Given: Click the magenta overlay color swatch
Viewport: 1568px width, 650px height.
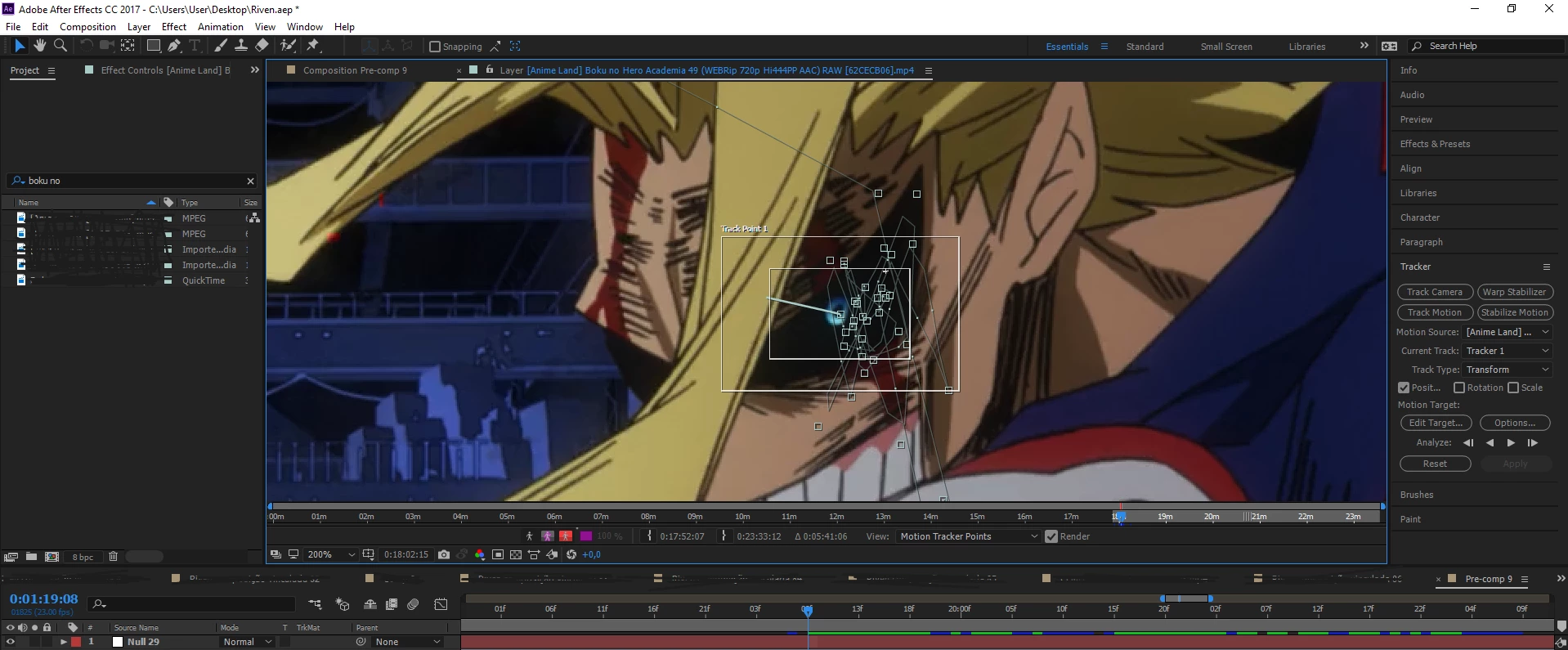Looking at the screenshot, I should click(x=585, y=536).
